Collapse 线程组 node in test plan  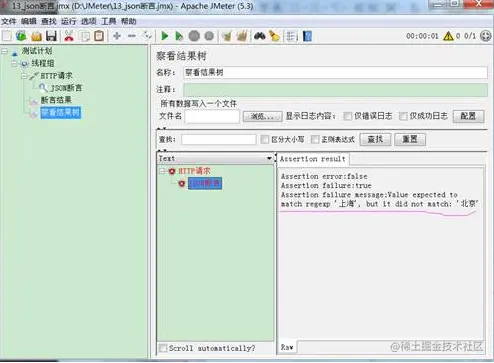point(14,63)
